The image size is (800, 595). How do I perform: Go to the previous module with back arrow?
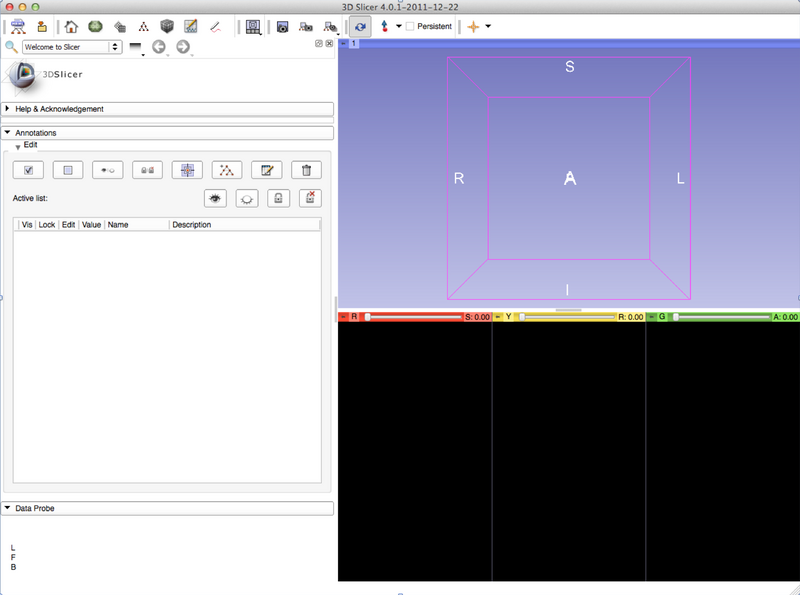[159, 47]
